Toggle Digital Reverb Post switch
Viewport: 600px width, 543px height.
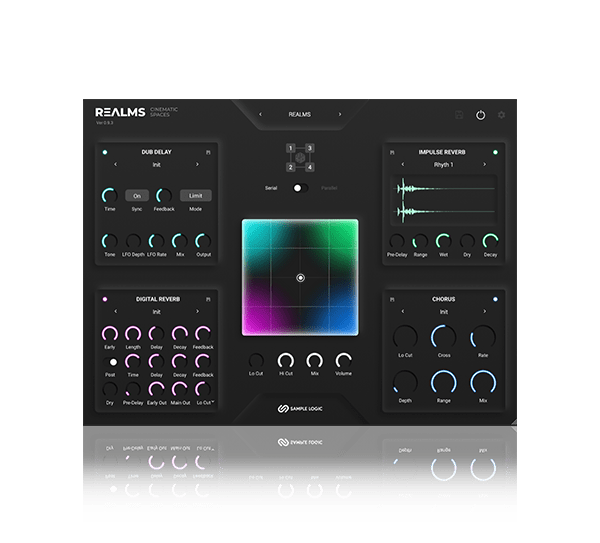click(110, 362)
